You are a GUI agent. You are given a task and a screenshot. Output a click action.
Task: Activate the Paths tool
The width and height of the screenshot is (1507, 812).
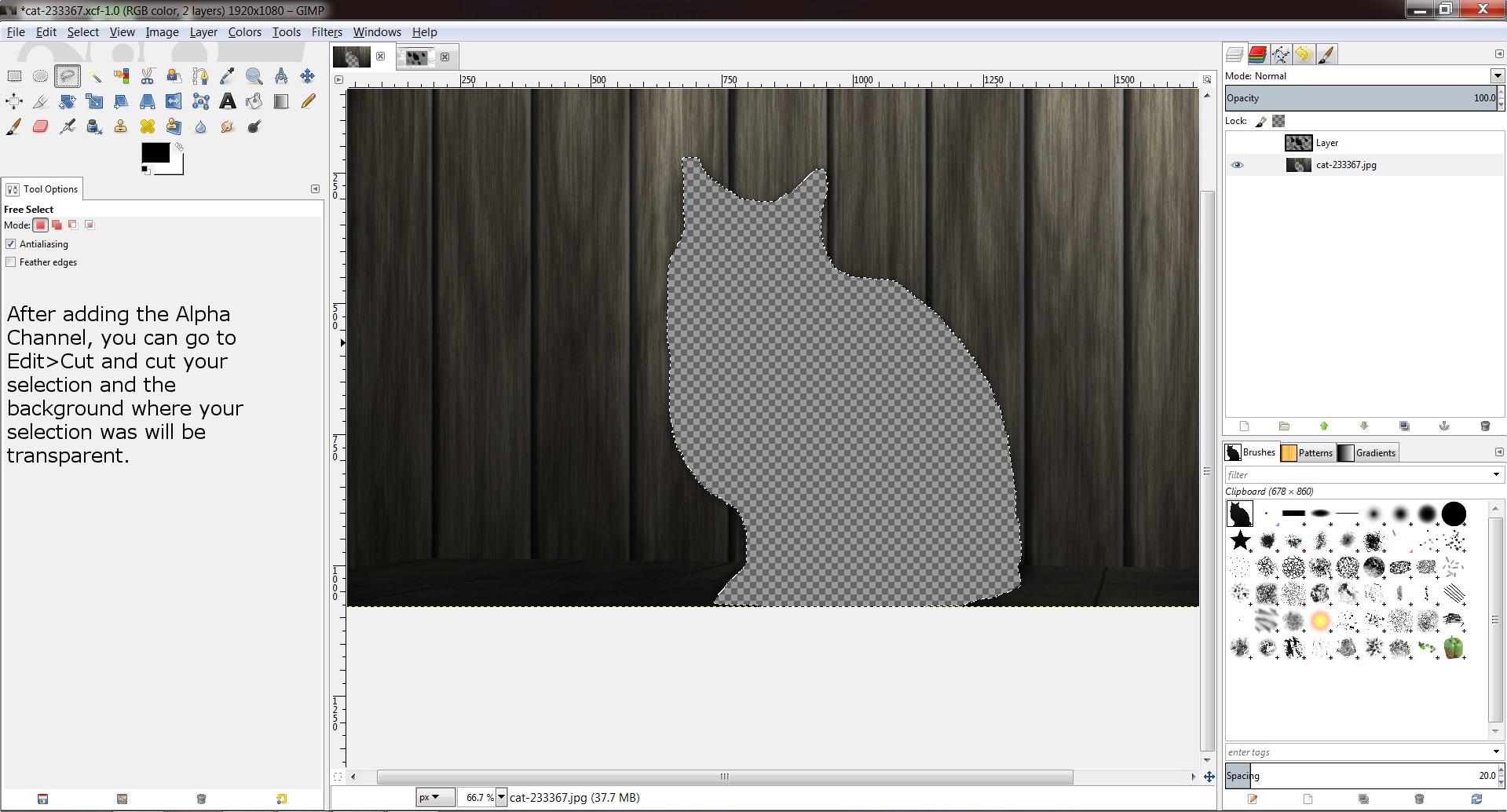pyautogui.click(x=200, y=76)
